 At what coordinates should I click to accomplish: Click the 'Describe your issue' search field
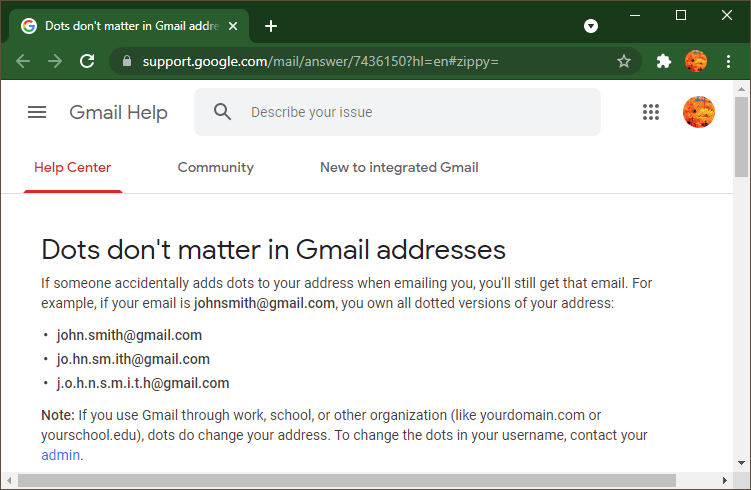coord(398,112)
